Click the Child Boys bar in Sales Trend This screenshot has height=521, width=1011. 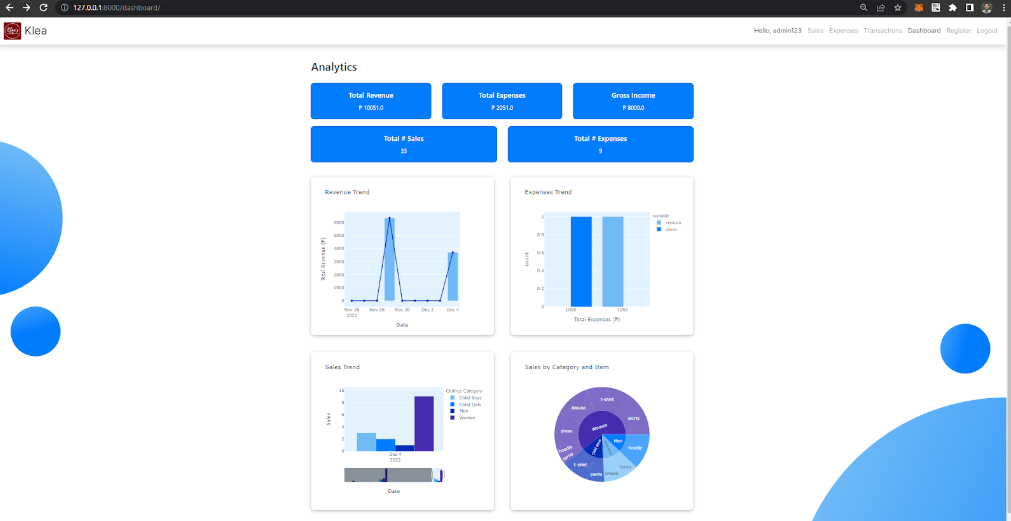(x=366, y=442)
